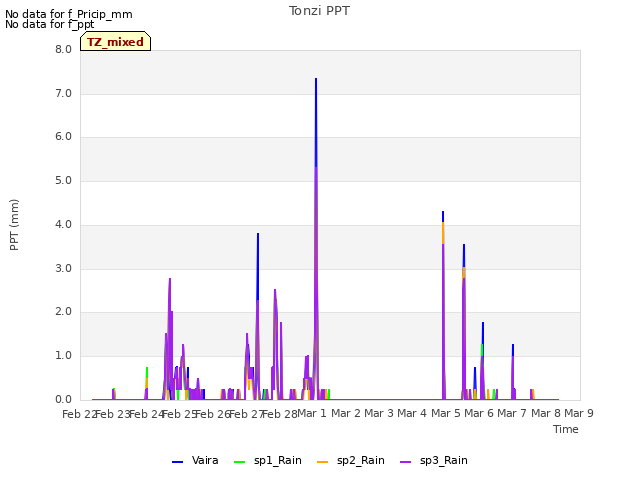Click the orange sp2_Rain legend swatch
The image size is (640, 480).
pos(322,462)
